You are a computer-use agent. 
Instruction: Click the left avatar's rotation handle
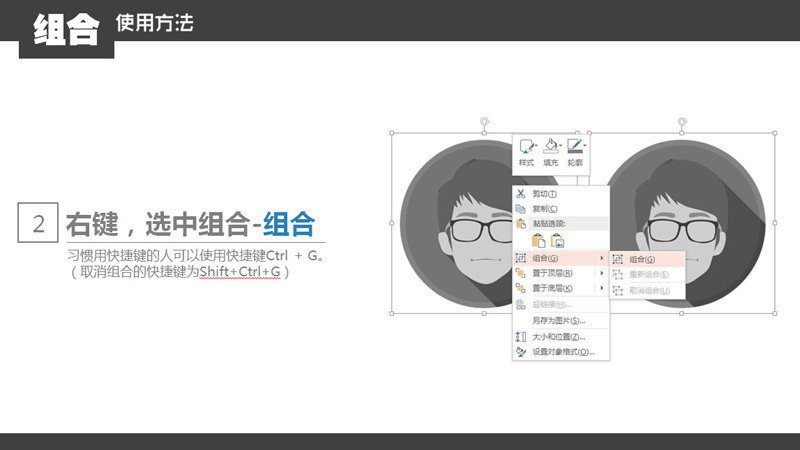[485, 122]
